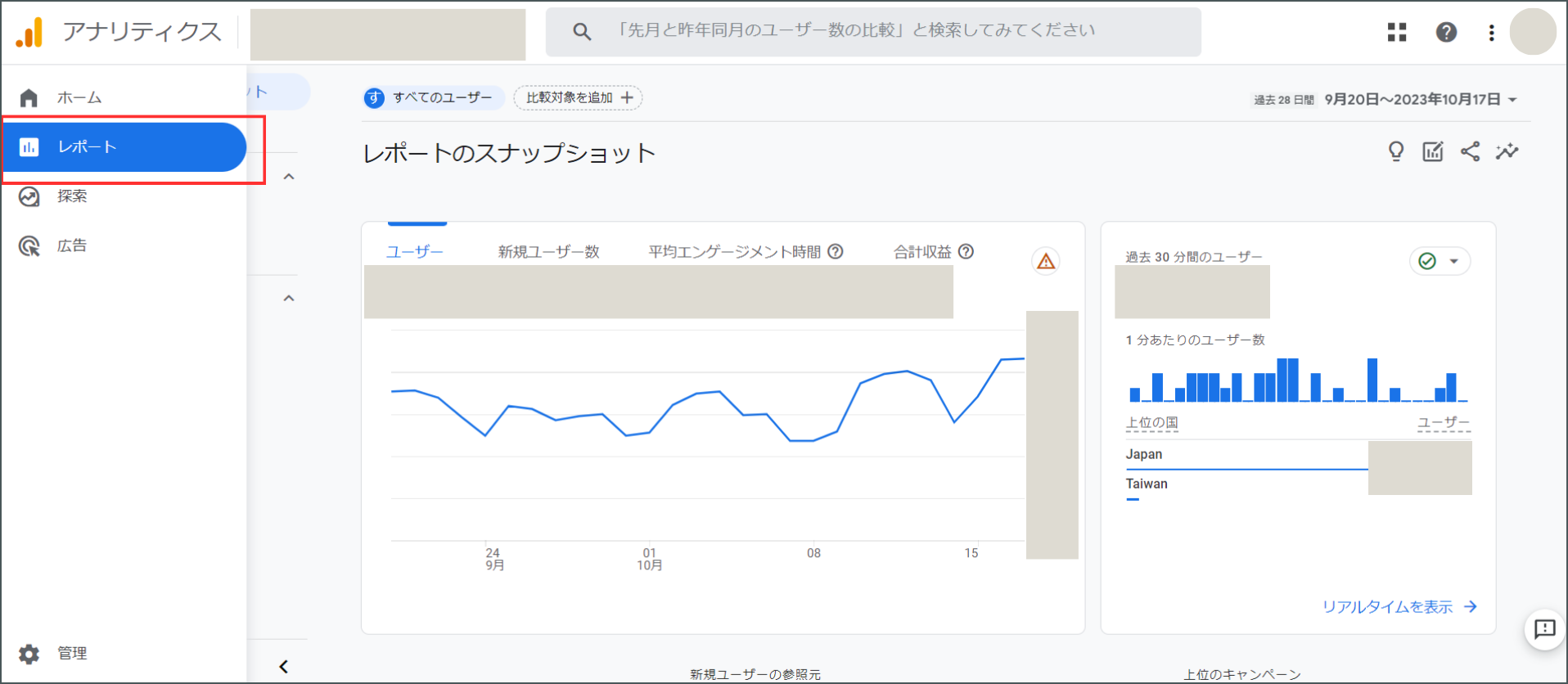The width and height of the screenshot is (1568, 684).
Task: Click 比較対象を追加 button
Action: 578,97
